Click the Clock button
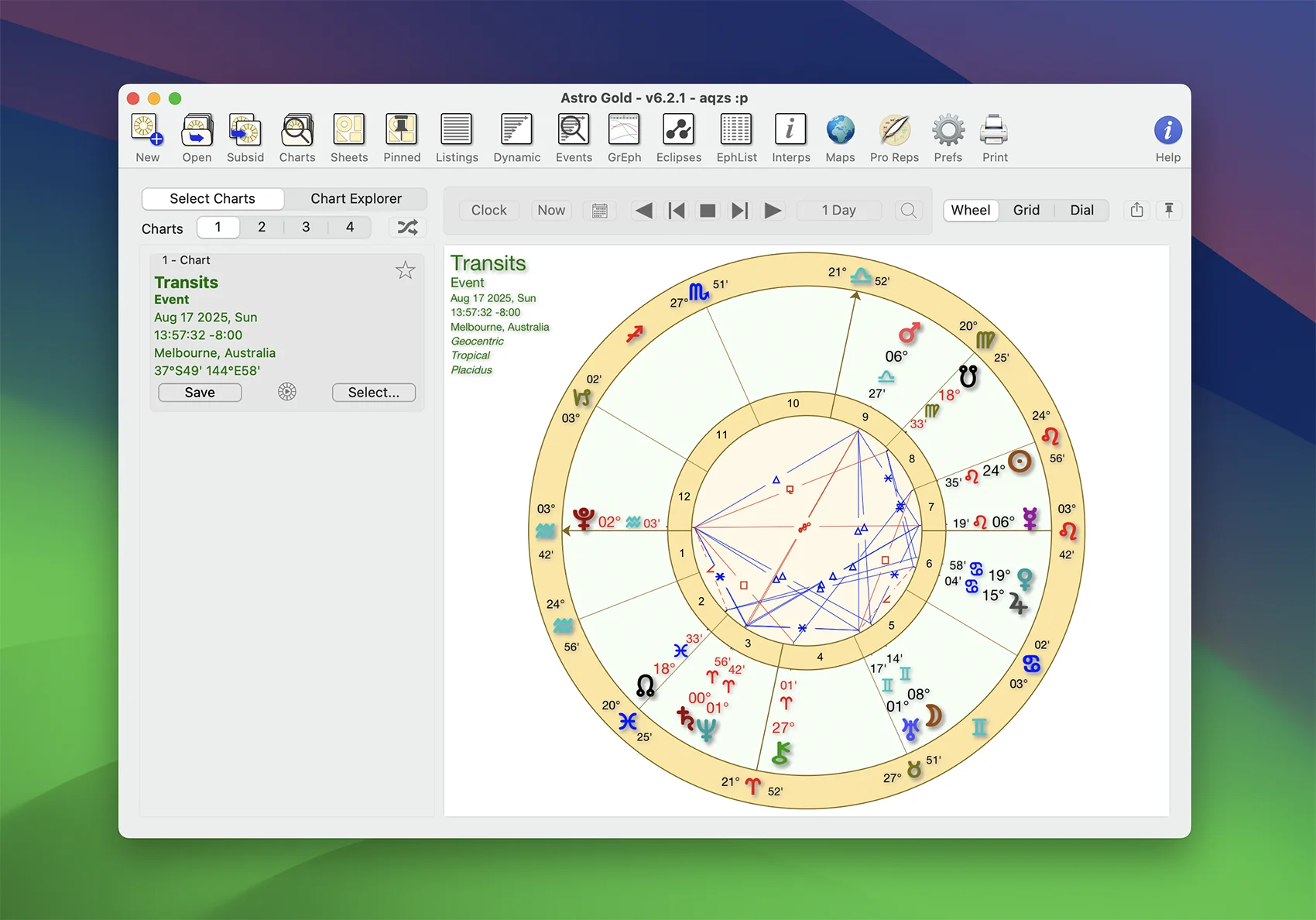1316x920 pixels. click(489, 211)
